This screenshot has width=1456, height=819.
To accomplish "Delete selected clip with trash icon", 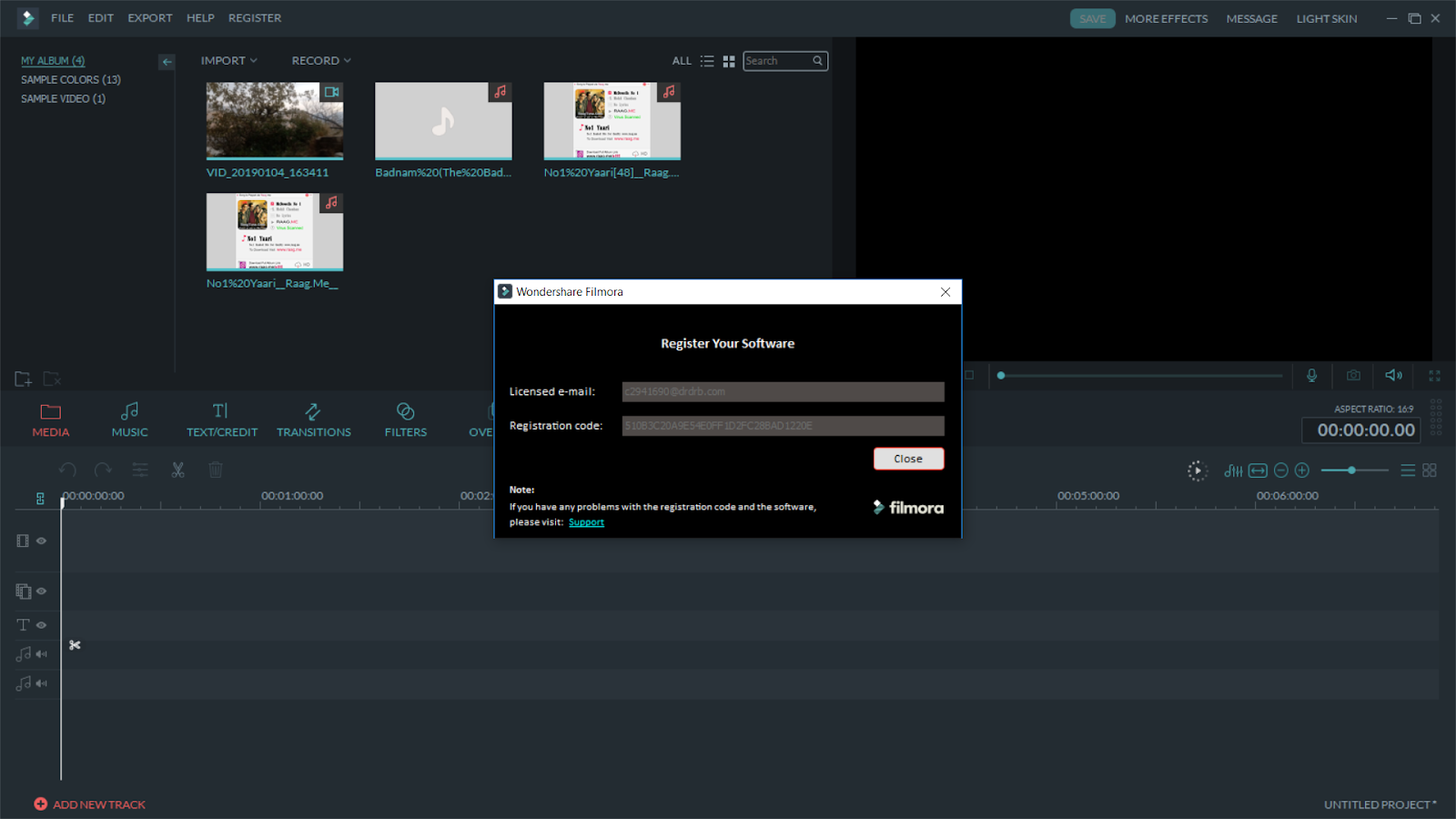I will (216, 470).
